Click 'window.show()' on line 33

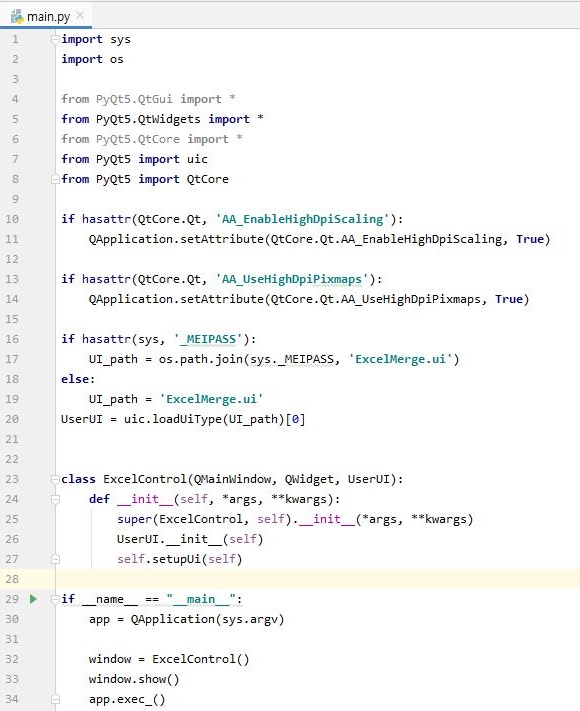134,679
